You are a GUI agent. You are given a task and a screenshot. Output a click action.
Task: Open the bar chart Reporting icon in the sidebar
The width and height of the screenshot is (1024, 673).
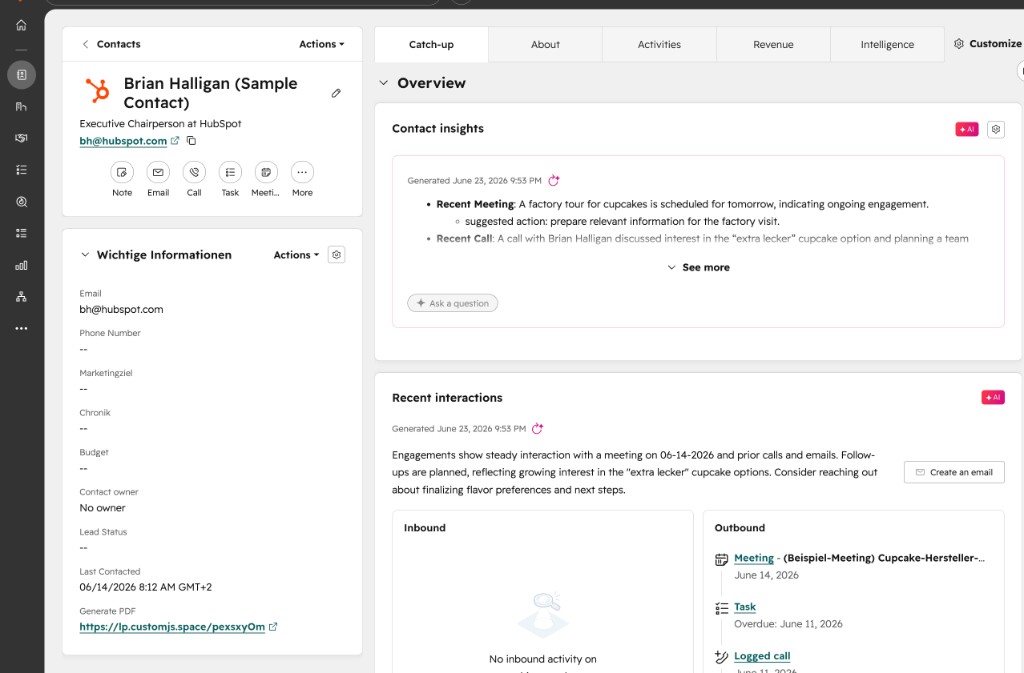(21, 265)
